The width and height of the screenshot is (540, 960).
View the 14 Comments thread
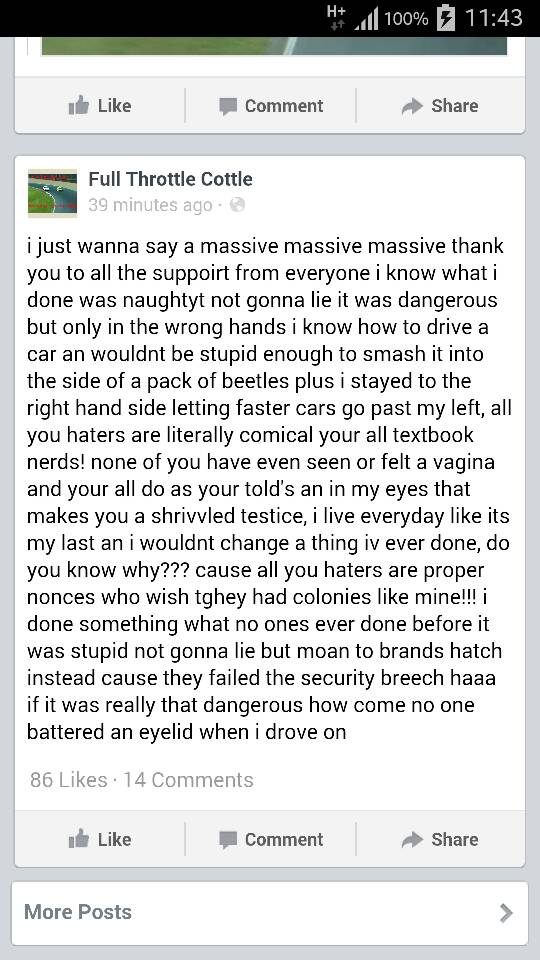point(188,780)
